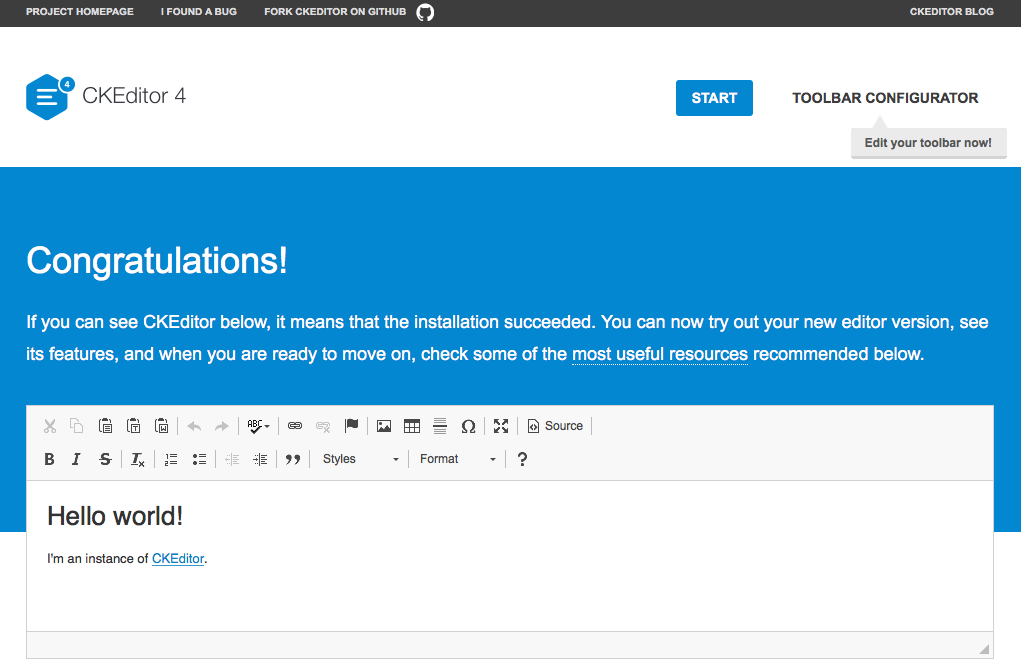This screenshot has width=1021, height=663.
Task: Insert a table with the Table icon
Action: pyautogui.click(x=412, y=426)
